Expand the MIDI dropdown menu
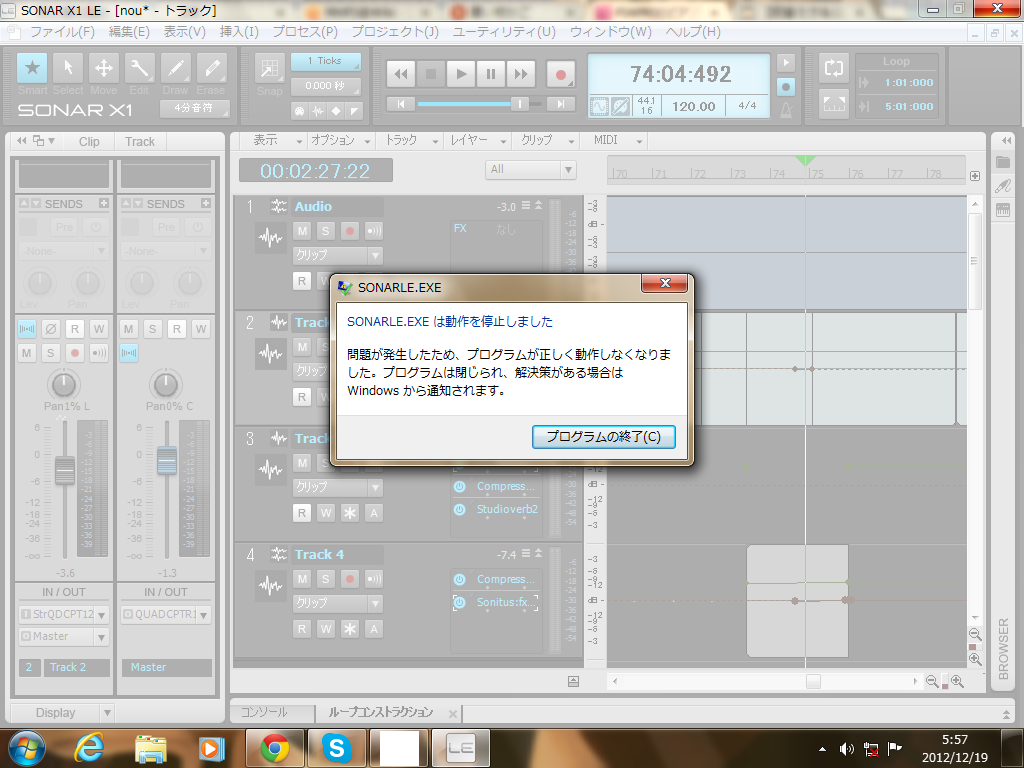Screen dimensions: 1024x768 tap(617, 140)
